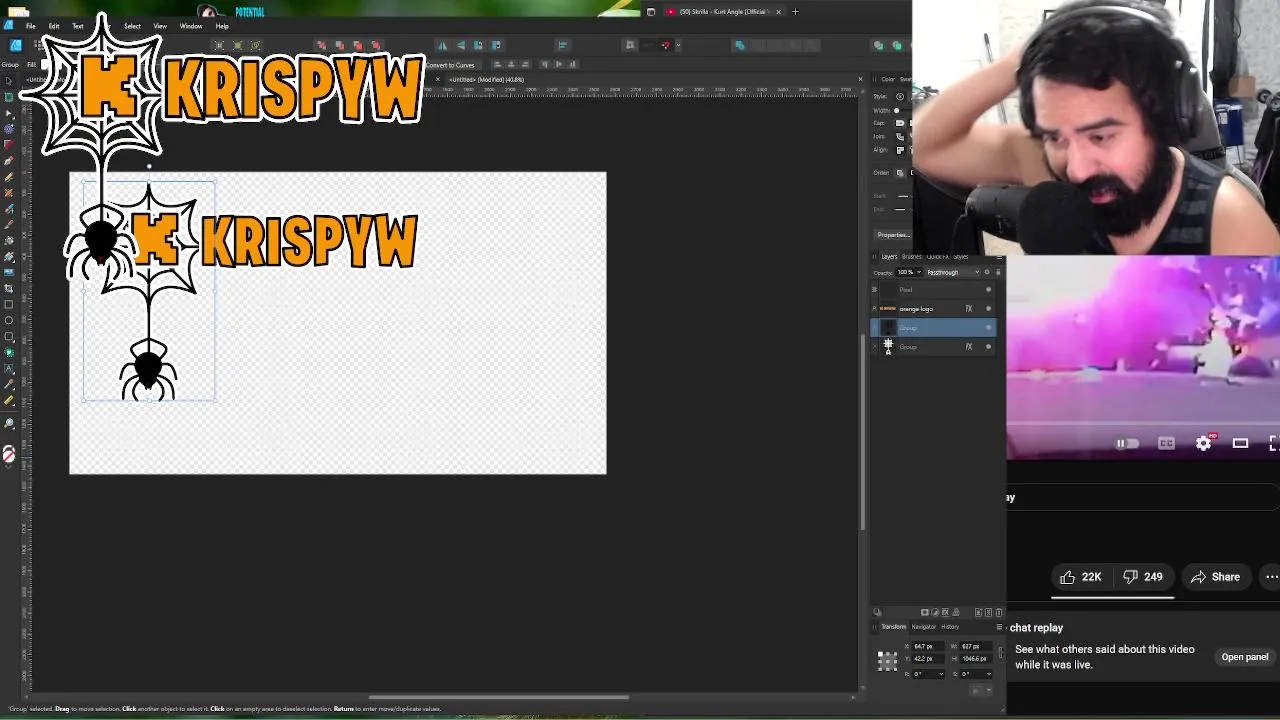Select the orange logo layer
This screenshot has width=1280, height=720.
933,309
